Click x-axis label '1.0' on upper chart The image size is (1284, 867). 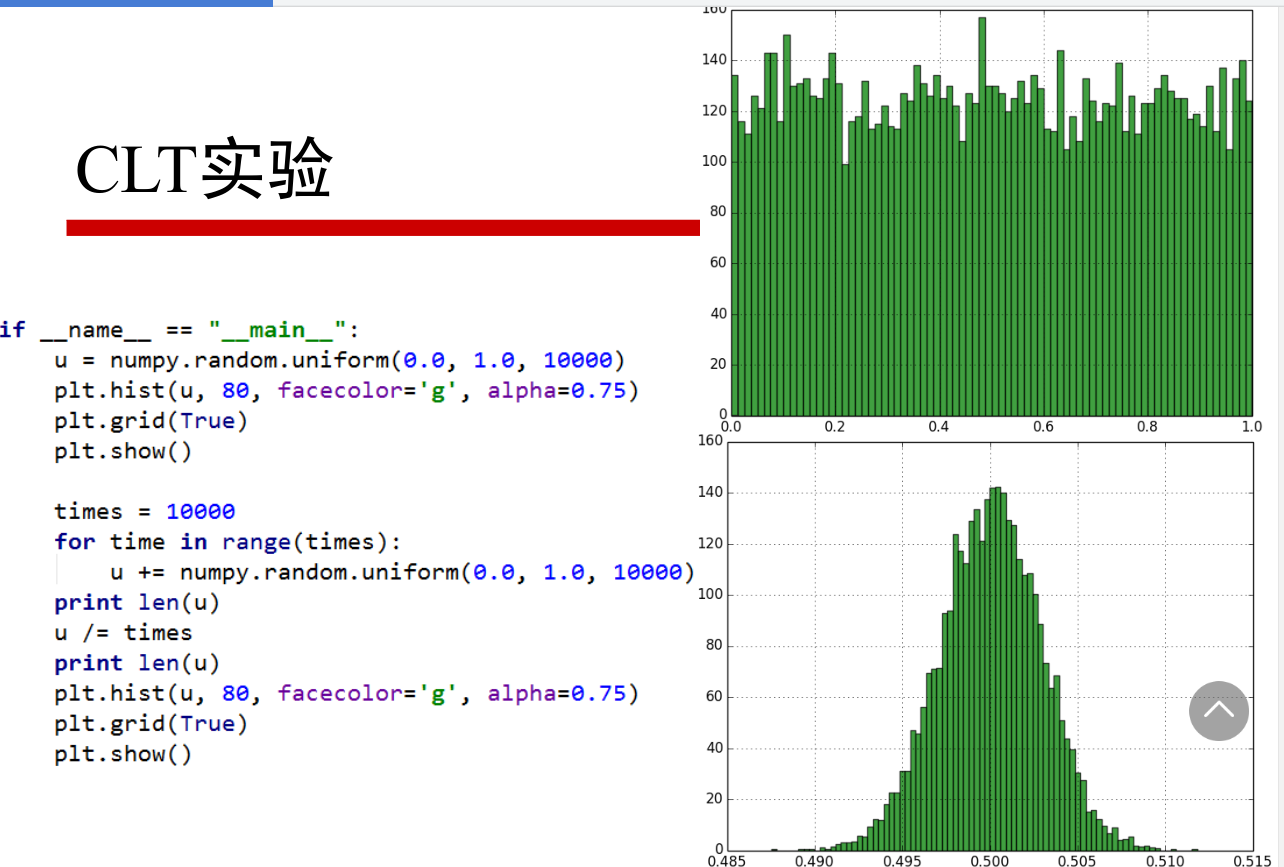[1251, 426]
